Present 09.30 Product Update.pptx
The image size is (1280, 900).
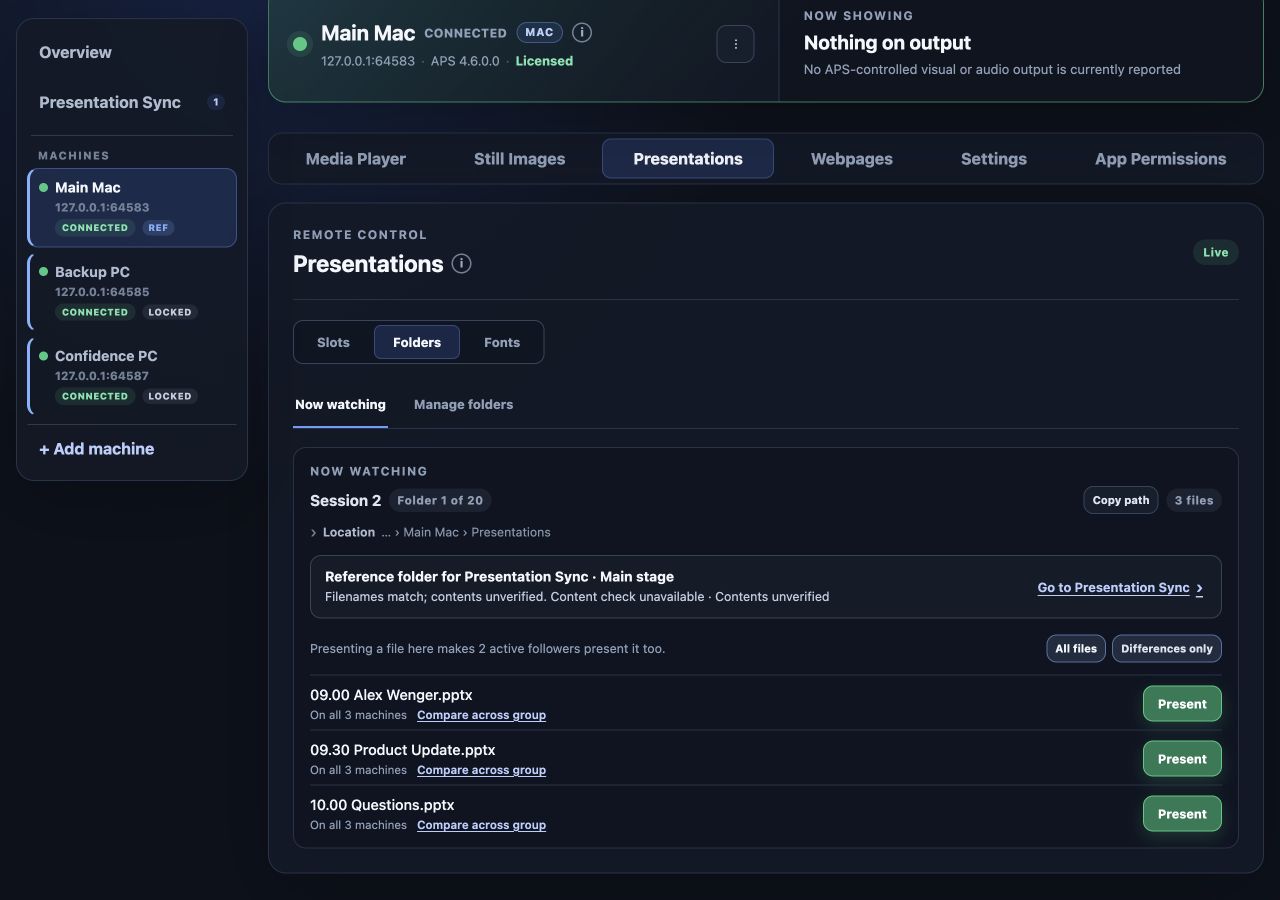[x=1182, y=759]
